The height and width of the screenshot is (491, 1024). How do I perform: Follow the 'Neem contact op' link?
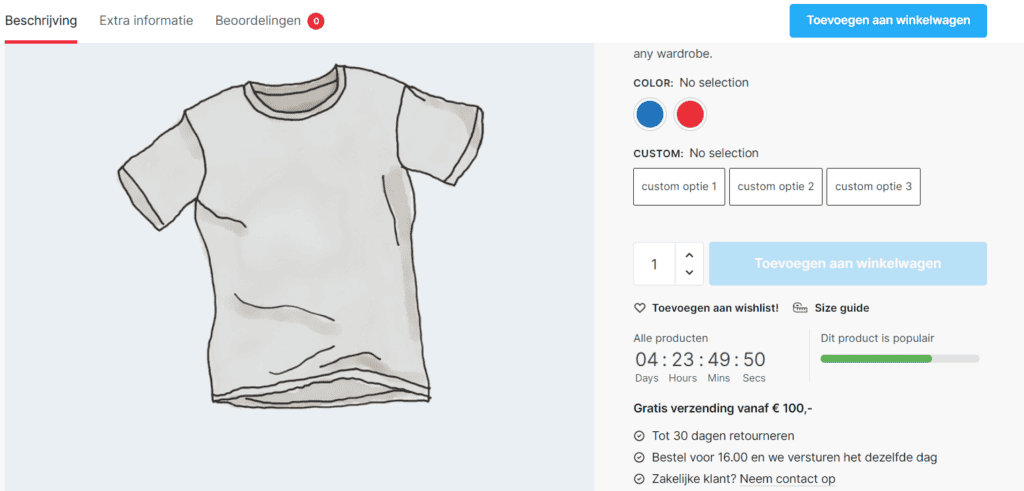tap(785, 480)
